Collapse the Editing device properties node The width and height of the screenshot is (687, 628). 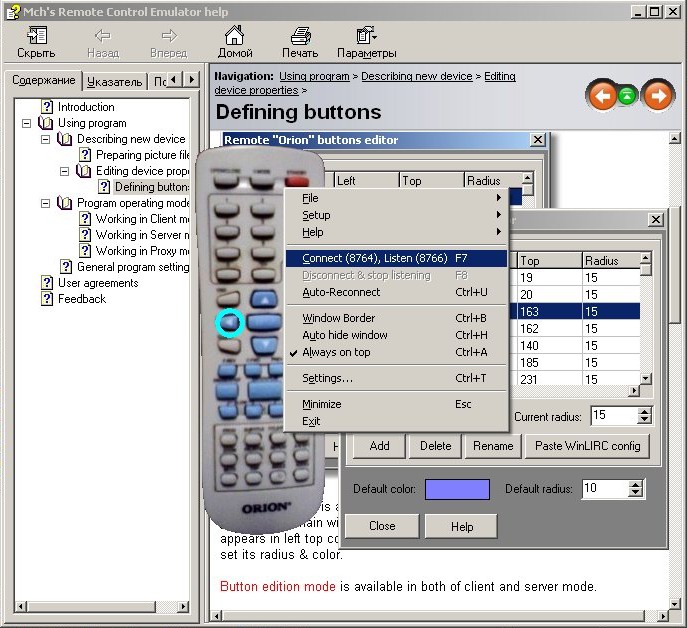pyautogui.click(x=64, y=171)
